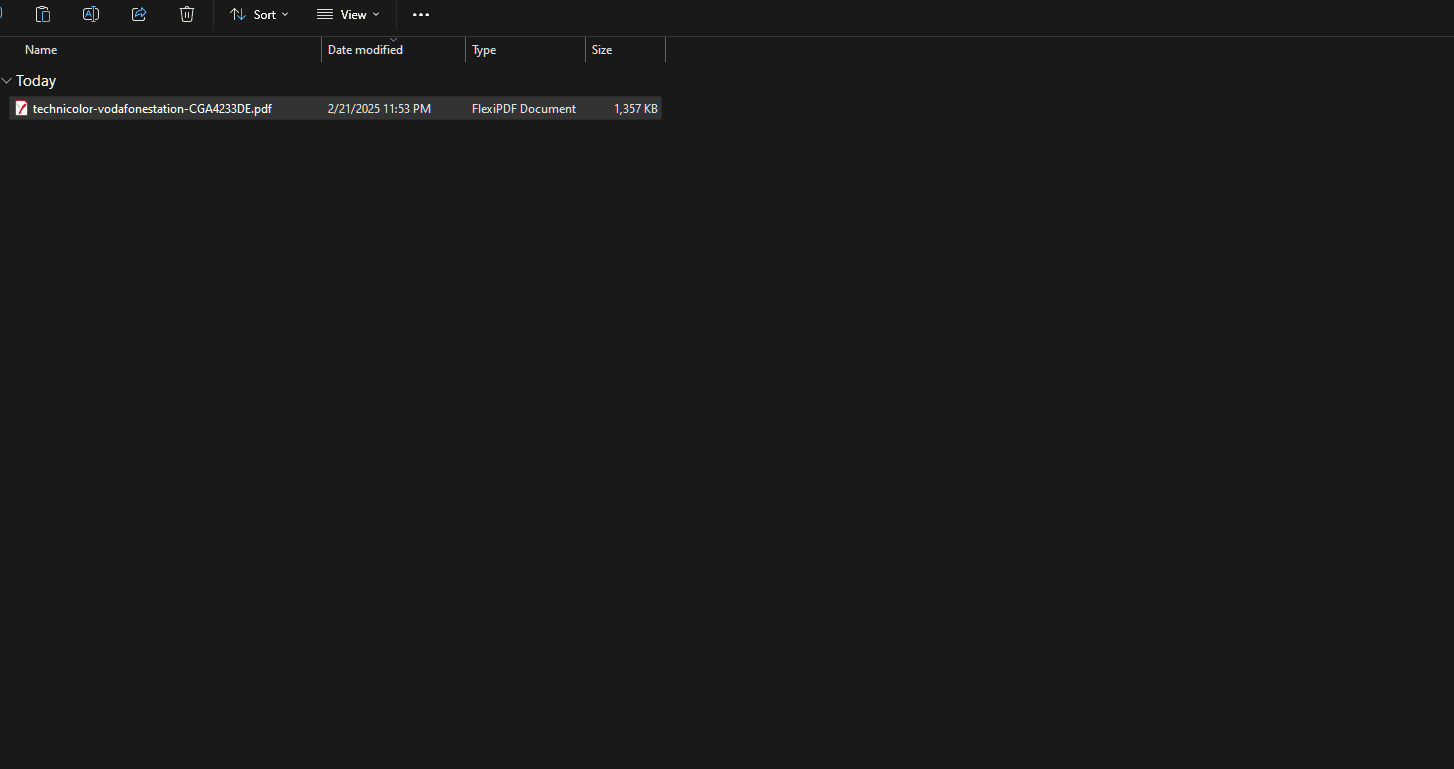Click the Today group label
This screenshot has width=1454, height=769.
36,81
